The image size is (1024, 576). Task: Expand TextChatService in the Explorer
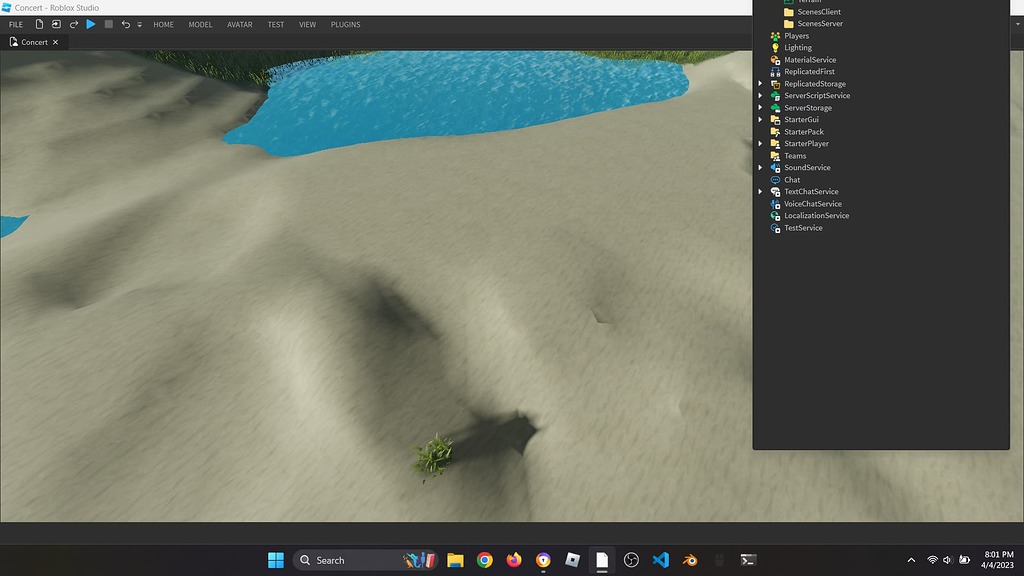click(761, 191)
